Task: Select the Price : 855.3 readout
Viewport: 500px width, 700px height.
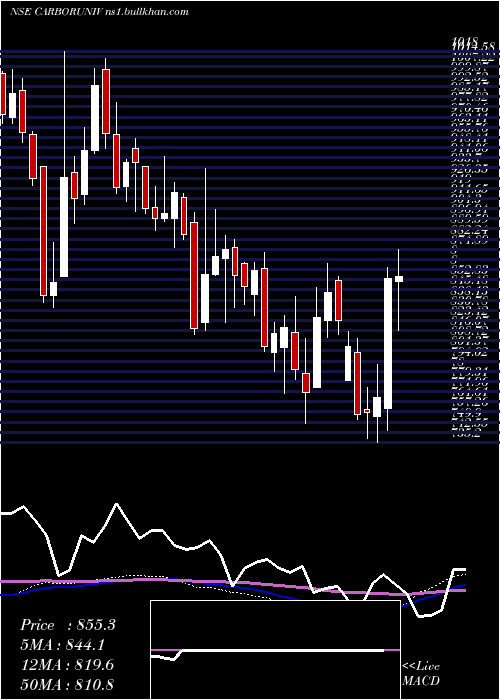Action: point(68,625)
